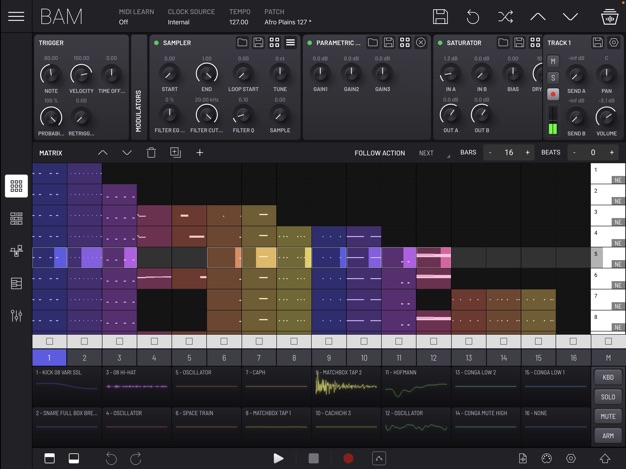626x469 pixels.
Task: Start playback with the play button
Action: tap(278, 458)
